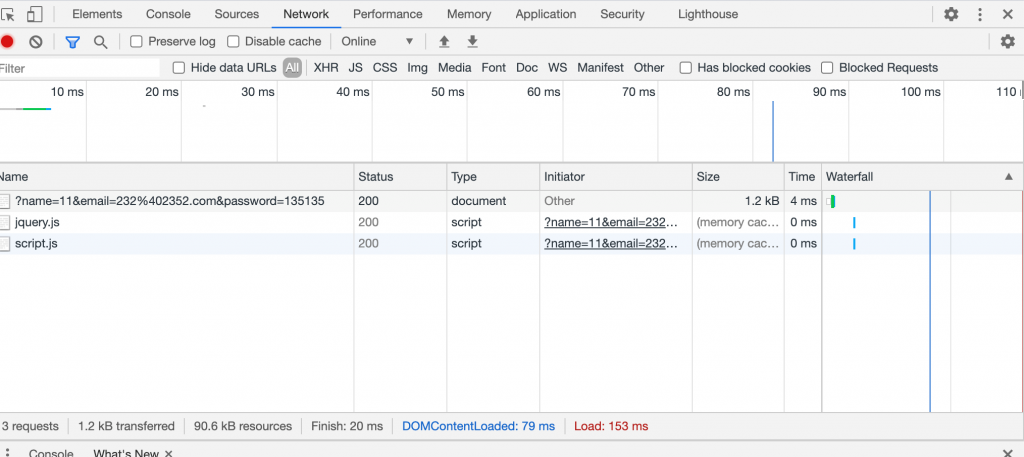
Task: Clear the network log
Action: [x=36, y=42]
